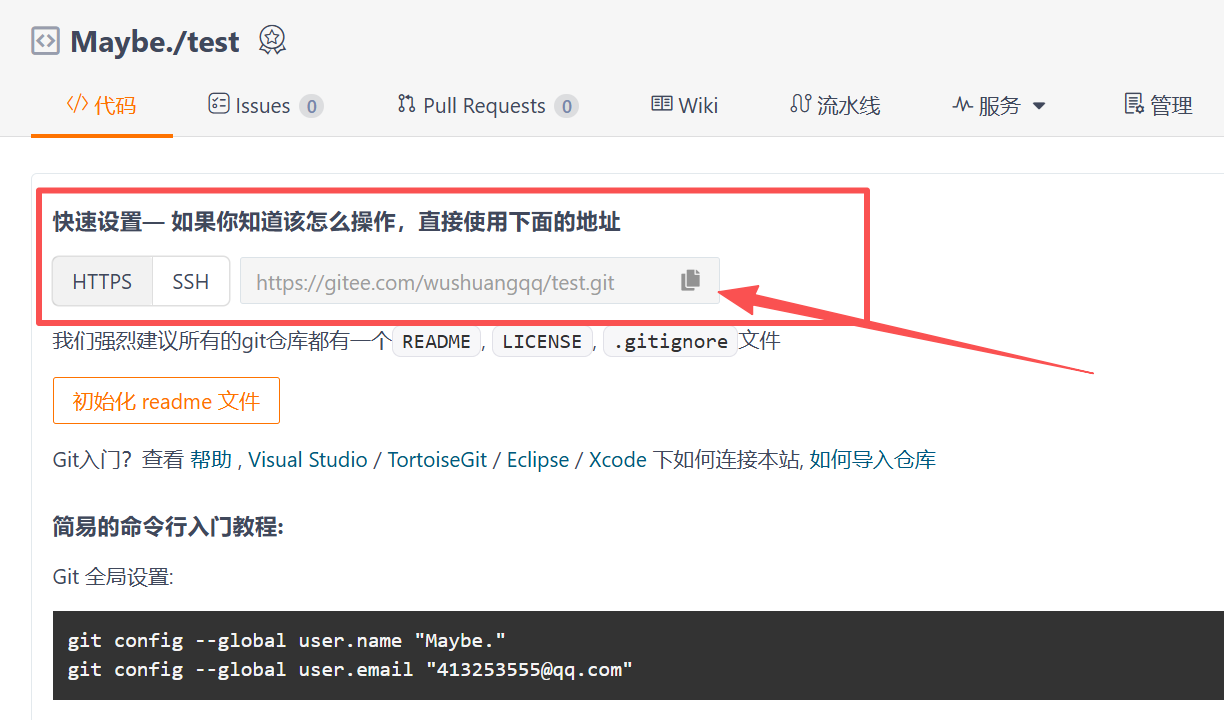
Task: Click the README tag text
Action: click(436, 341)
